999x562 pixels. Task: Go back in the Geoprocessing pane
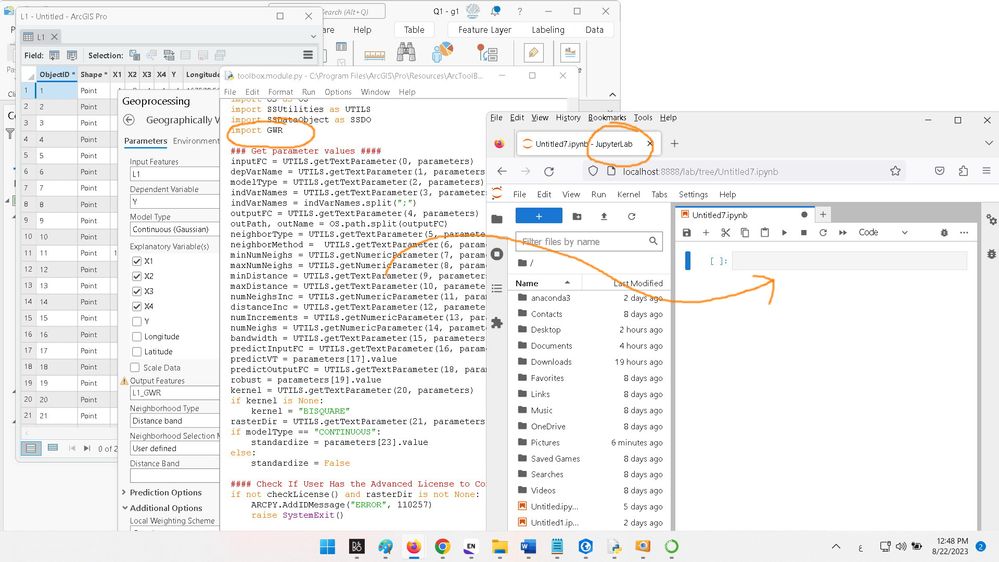129,120
